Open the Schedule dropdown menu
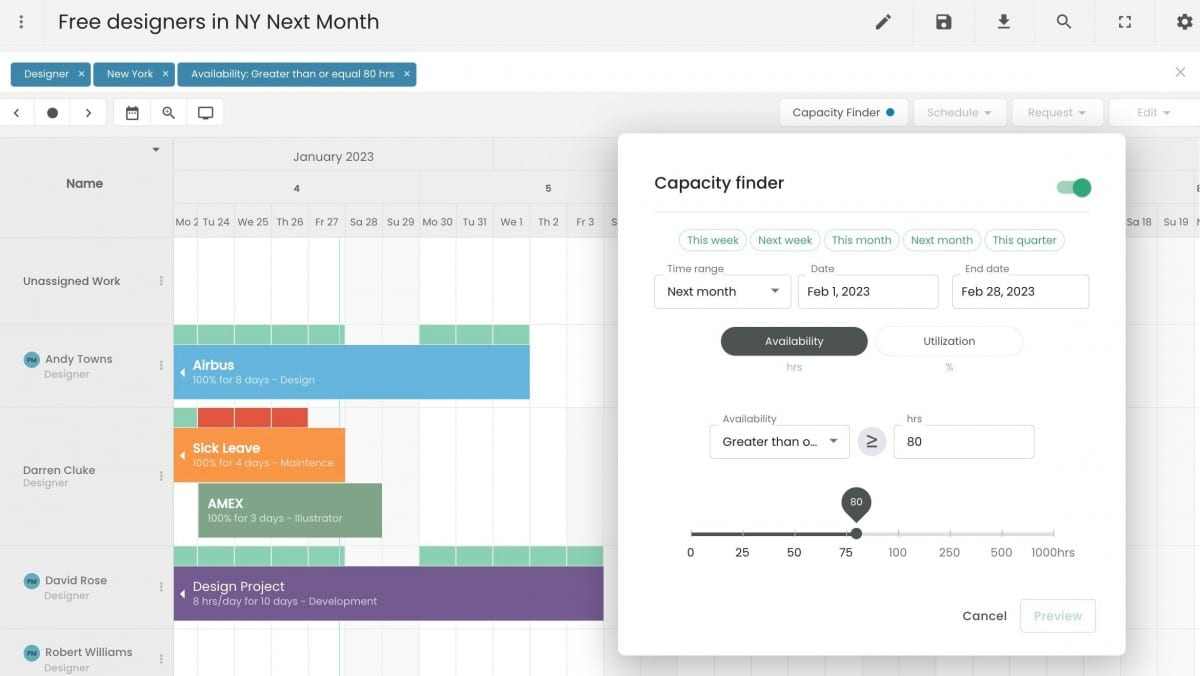This screenshot has height=676, width=1200. (x=958, y=113)
